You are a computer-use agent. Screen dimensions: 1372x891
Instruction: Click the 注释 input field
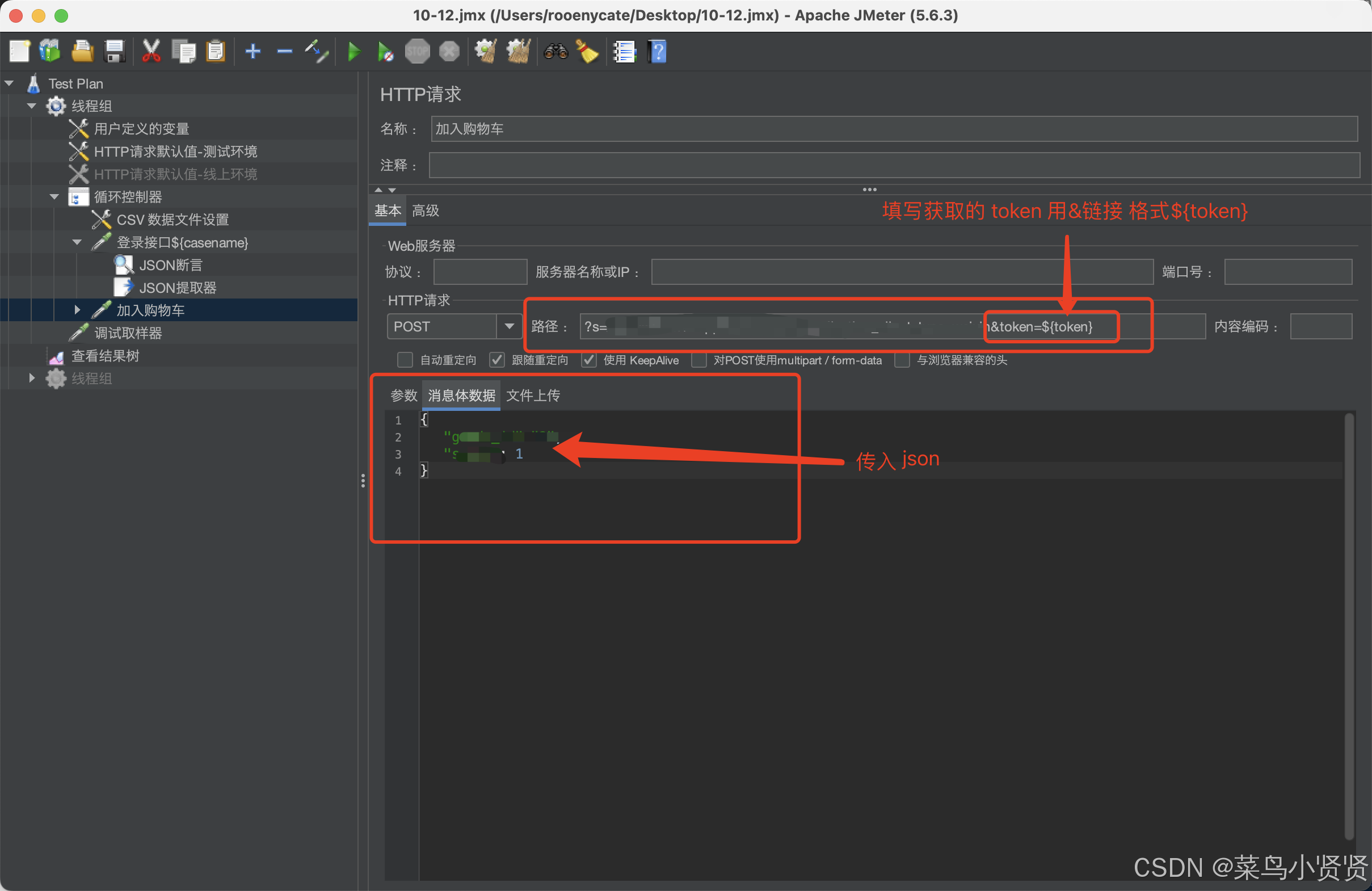tap(894, 166)
